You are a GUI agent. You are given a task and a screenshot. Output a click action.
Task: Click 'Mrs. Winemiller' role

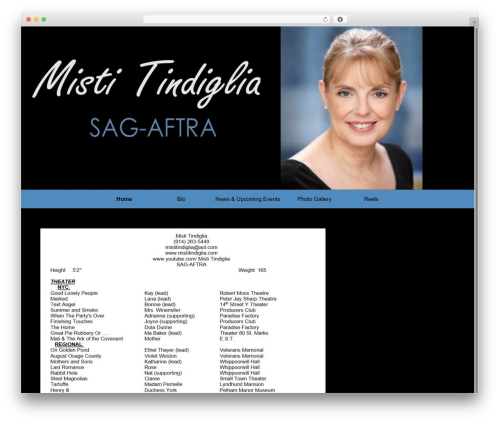(x=162, y=310)
